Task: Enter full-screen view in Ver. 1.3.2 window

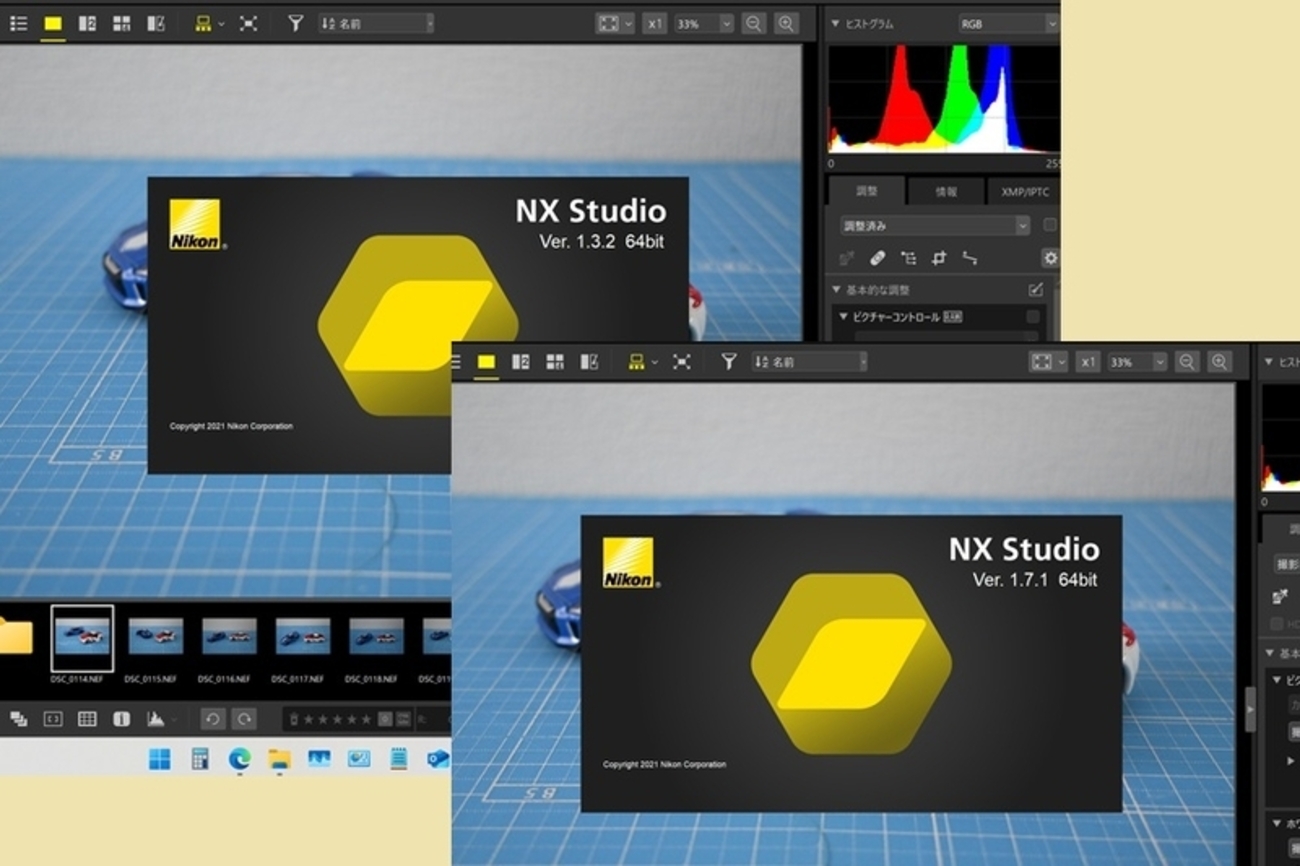Action: (x=248, y=23)
